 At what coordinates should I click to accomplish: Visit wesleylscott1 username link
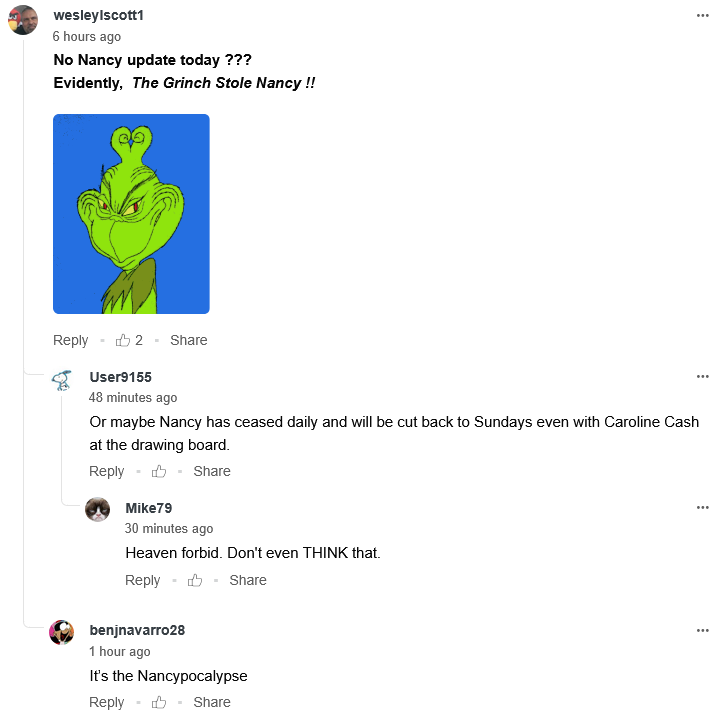pyautogui.click(x=99, y=15)
